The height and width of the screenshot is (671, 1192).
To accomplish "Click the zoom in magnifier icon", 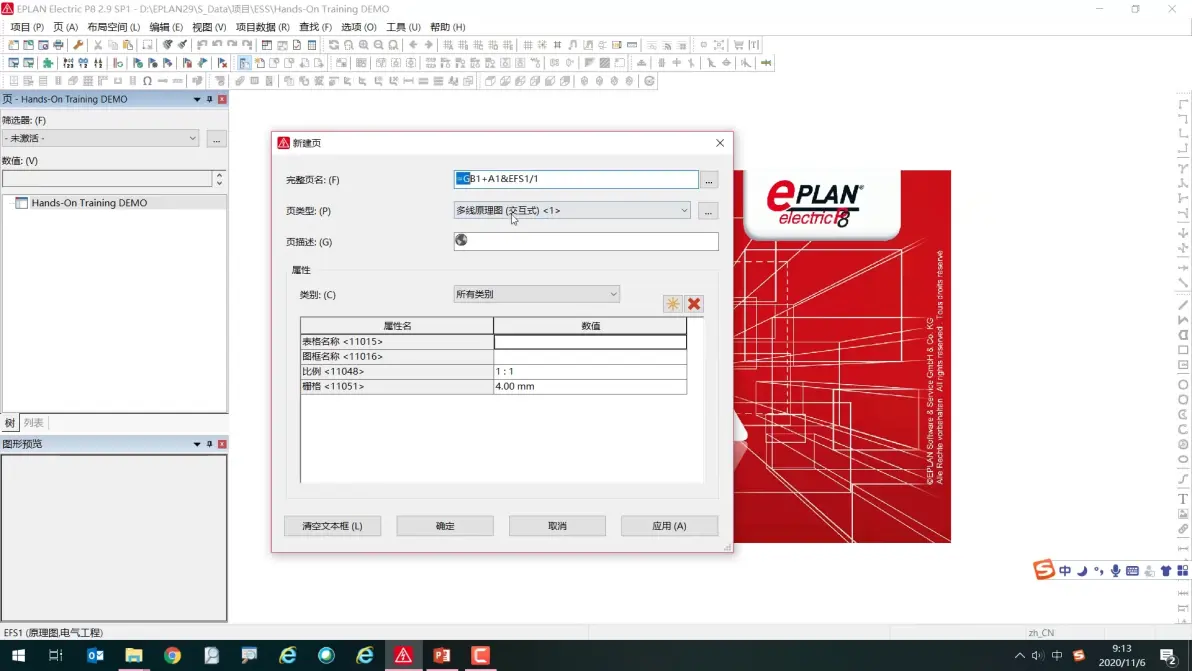I will 363,45.
